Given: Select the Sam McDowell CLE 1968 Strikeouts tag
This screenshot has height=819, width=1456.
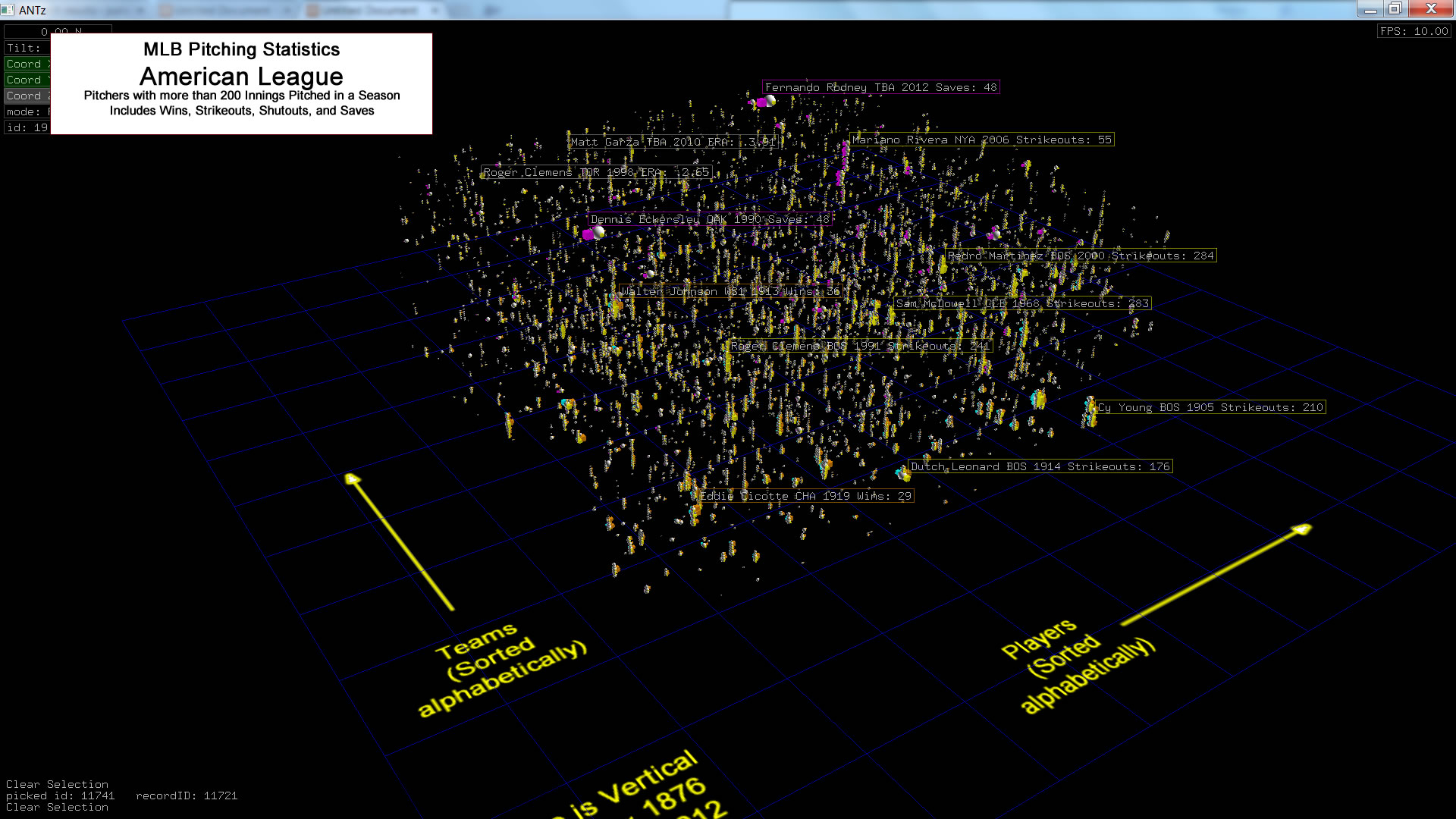Looking at the screenshot, I should coord(1022,303).
